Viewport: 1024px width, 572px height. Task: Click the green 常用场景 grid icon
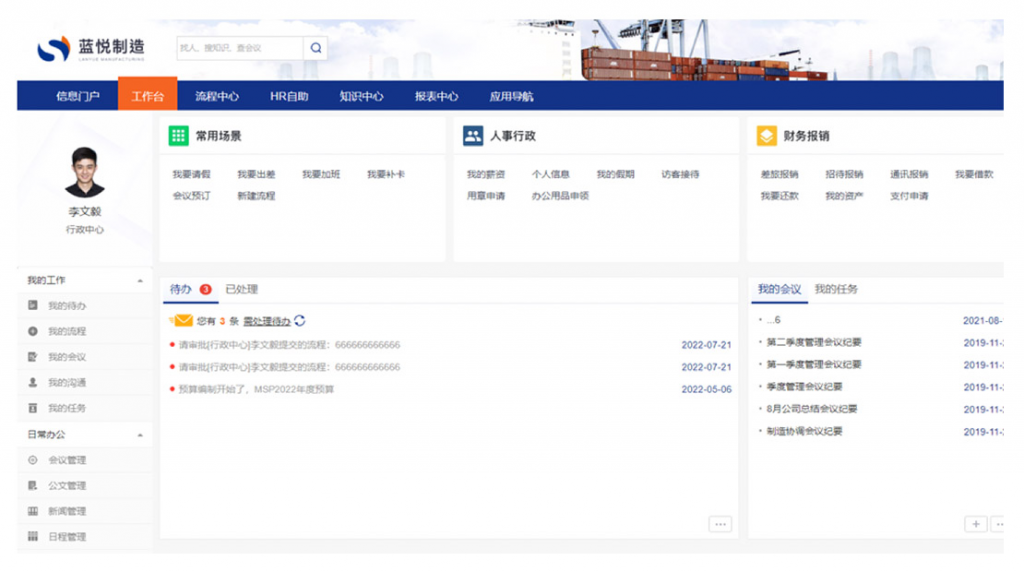(x=178, y=136)
